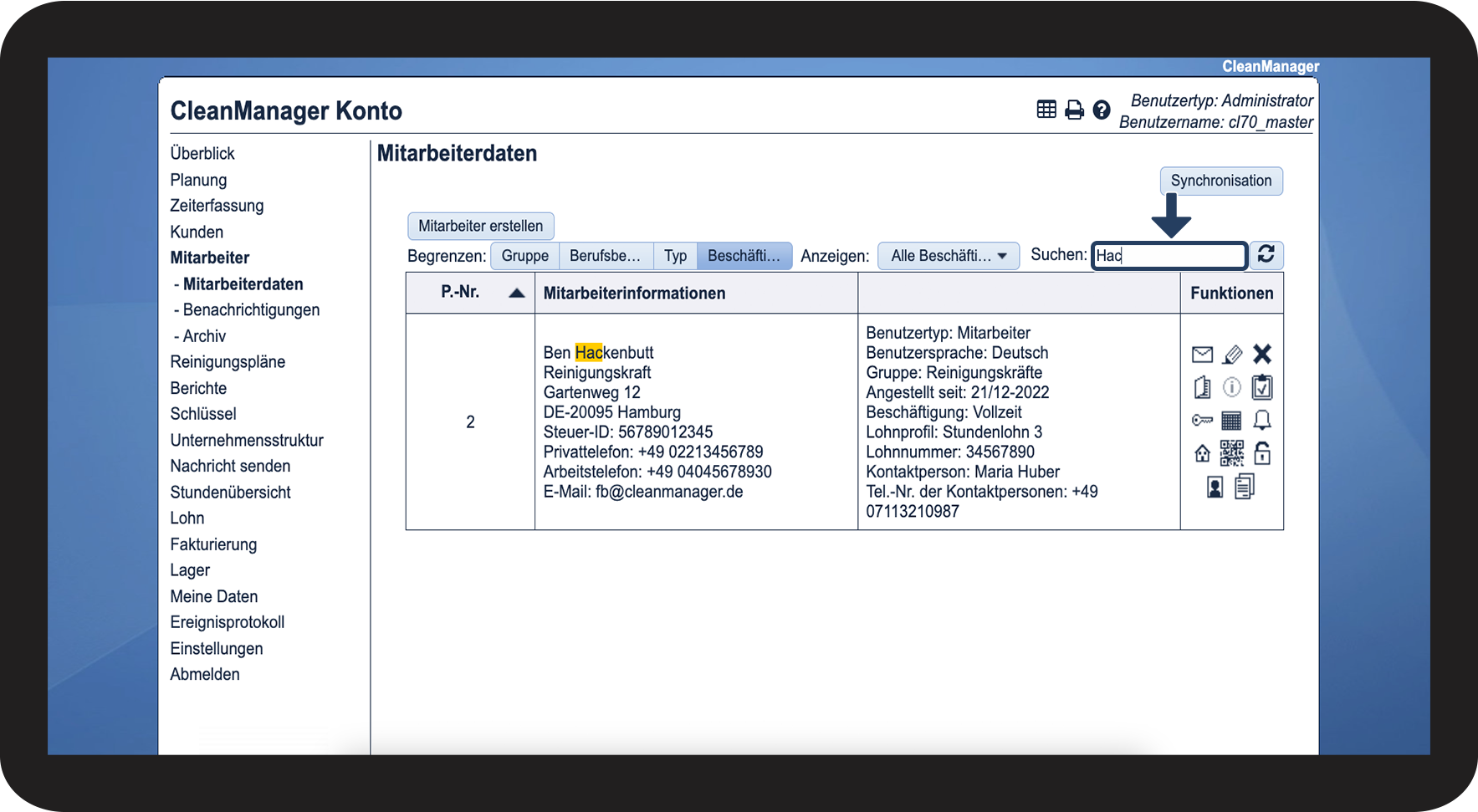Viewport: 1478px width, 812px height.
Task: Open Ereignisprotokoll from the sidebar
Action: point(228,622)
